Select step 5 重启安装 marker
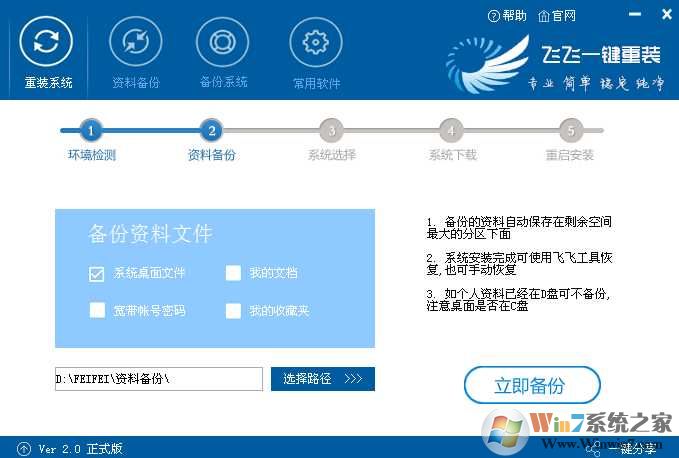Screen dimensions: 679x458 tap(571, 130)
